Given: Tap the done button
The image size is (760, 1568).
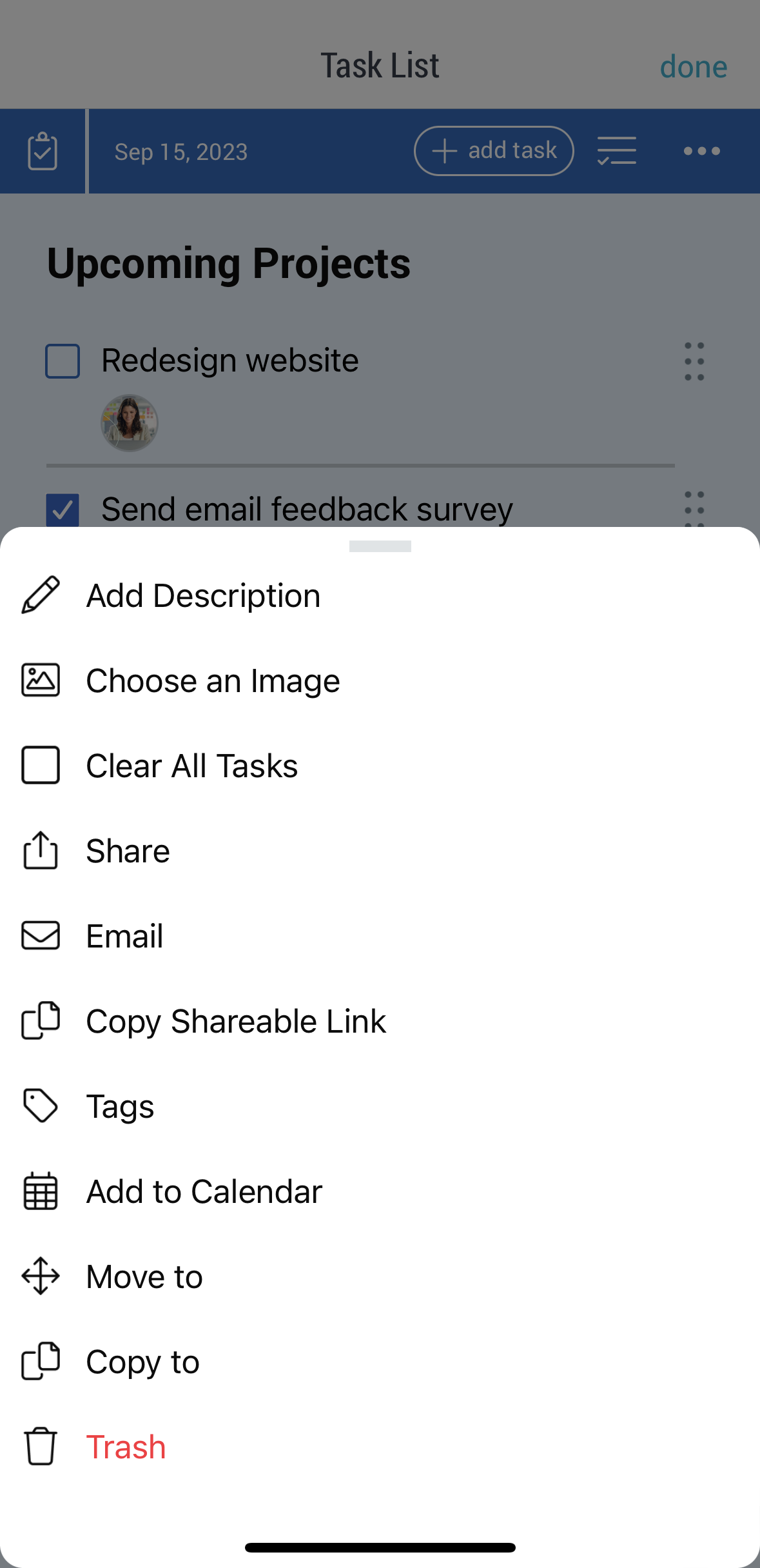Looking at the screenshot, I should coord(694,66).
